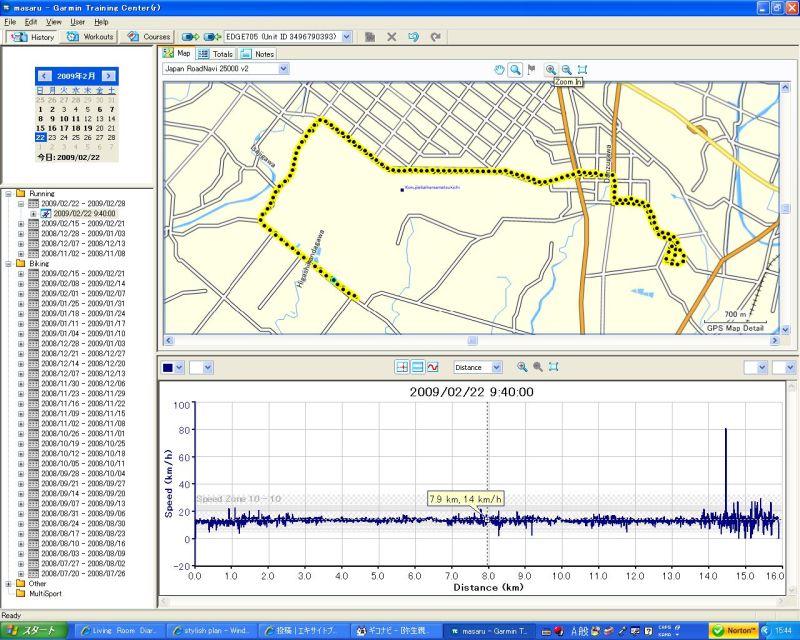This screenshot has width=800, height=640.
Task: Click the map Zoom Out icon
Action: [x=566, y=70]
